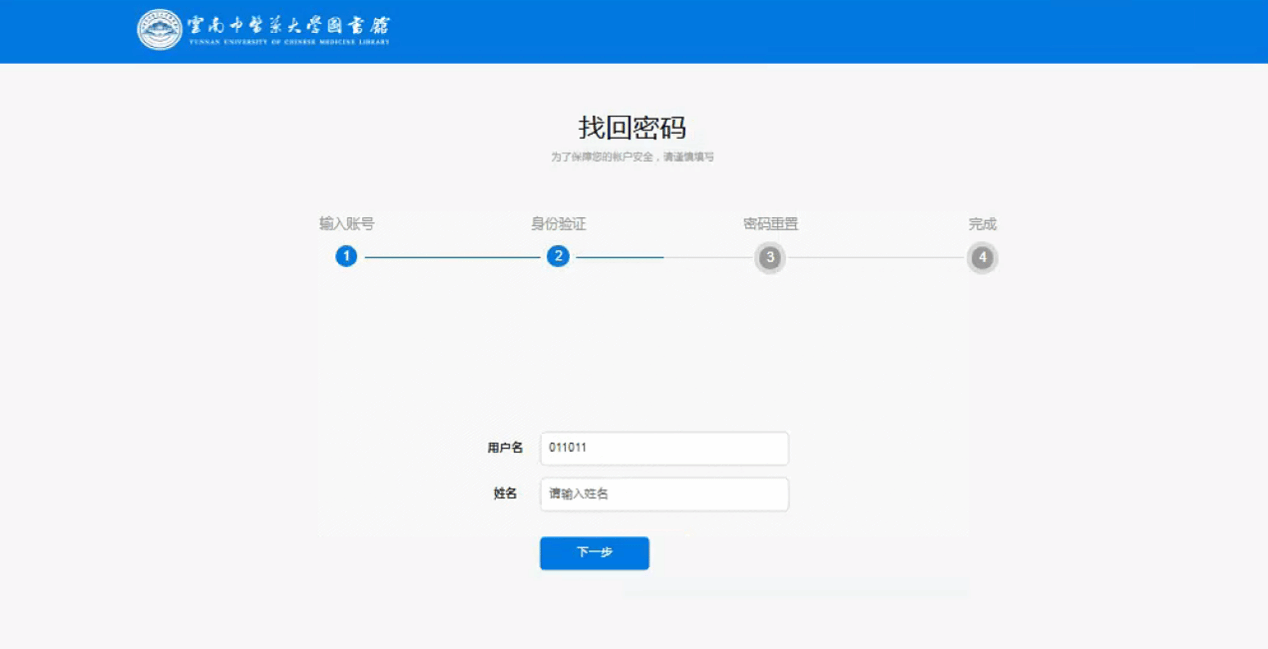Select the 身份验证 step label

coord(558,224)
